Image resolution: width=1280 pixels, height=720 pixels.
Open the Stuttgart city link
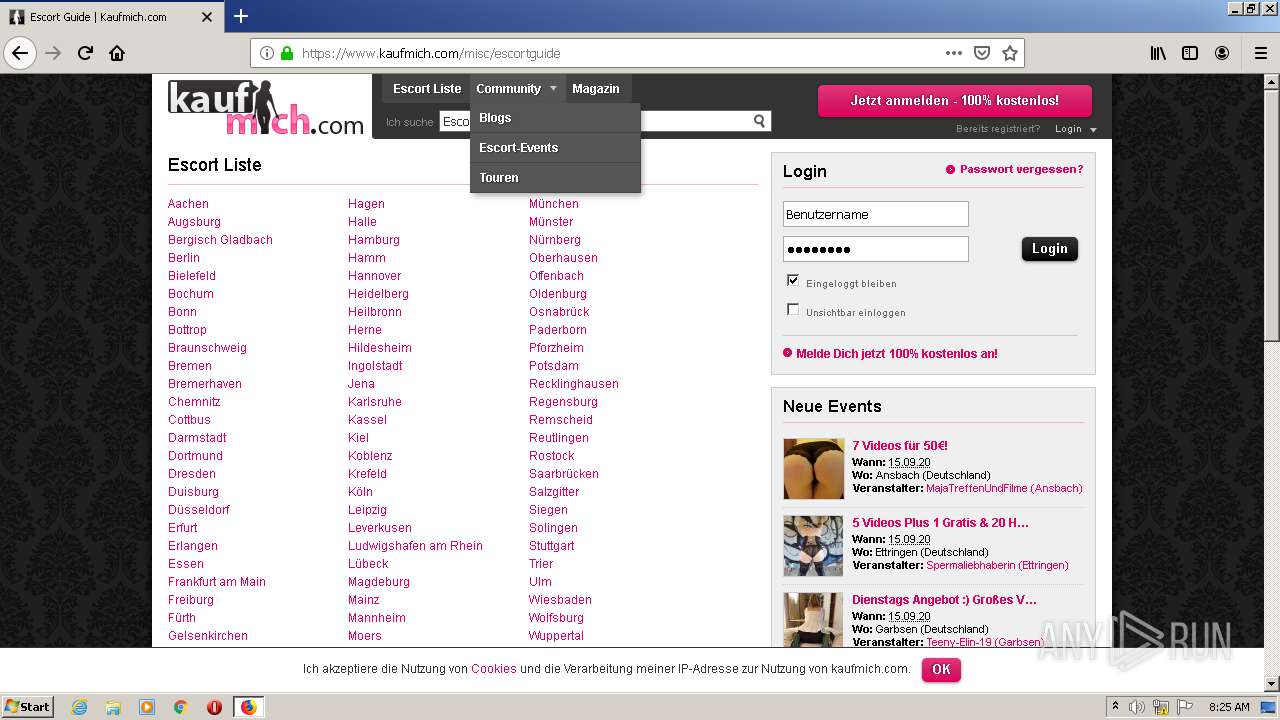coord(552,545)
